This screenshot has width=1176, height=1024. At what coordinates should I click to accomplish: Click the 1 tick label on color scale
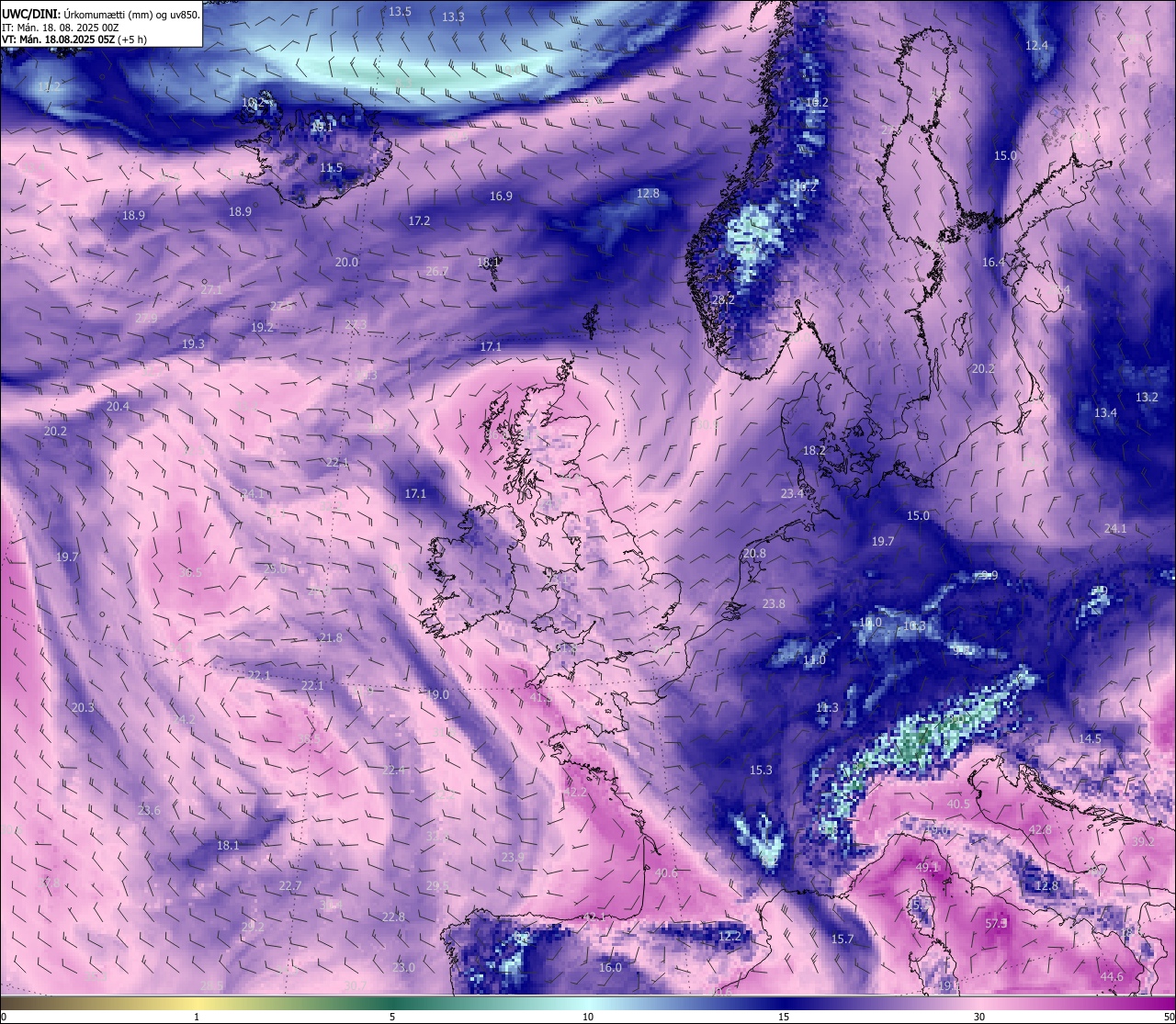point(197,1017)
